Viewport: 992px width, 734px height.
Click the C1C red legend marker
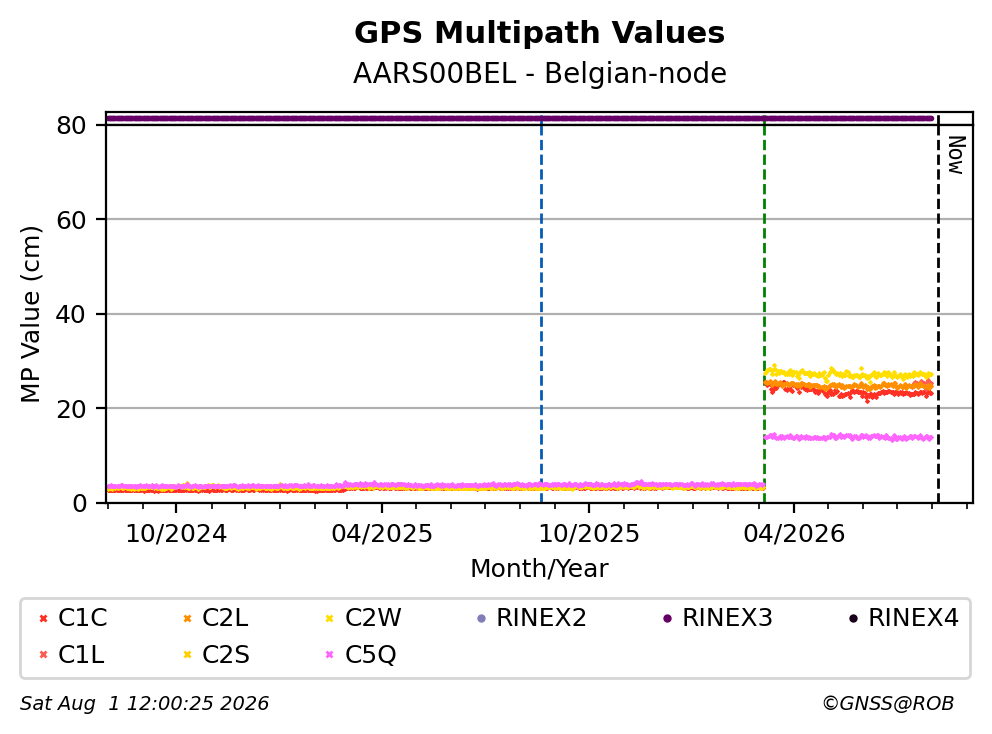coord(43,618)
